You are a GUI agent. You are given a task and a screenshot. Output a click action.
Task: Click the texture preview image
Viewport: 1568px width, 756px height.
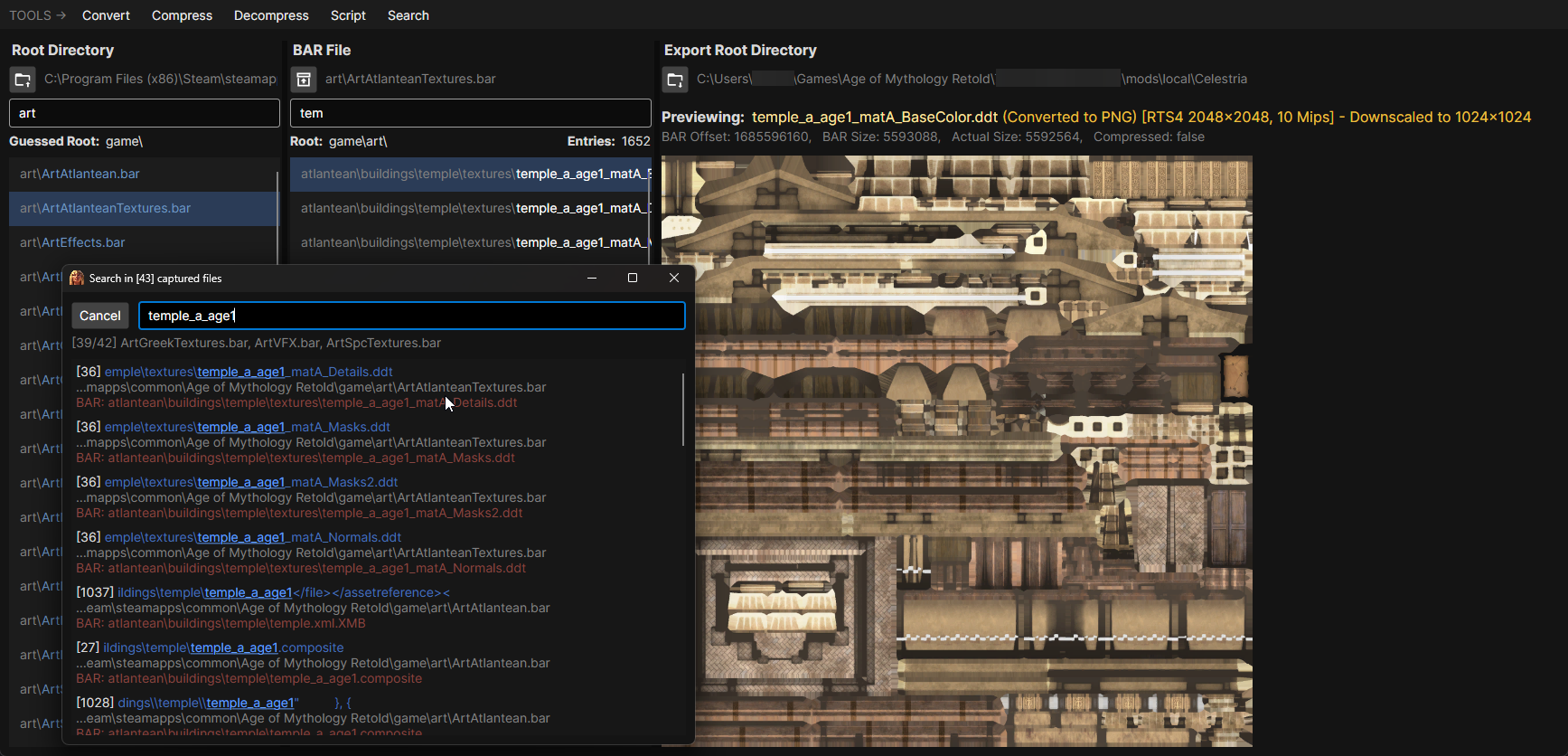(957, 451)
